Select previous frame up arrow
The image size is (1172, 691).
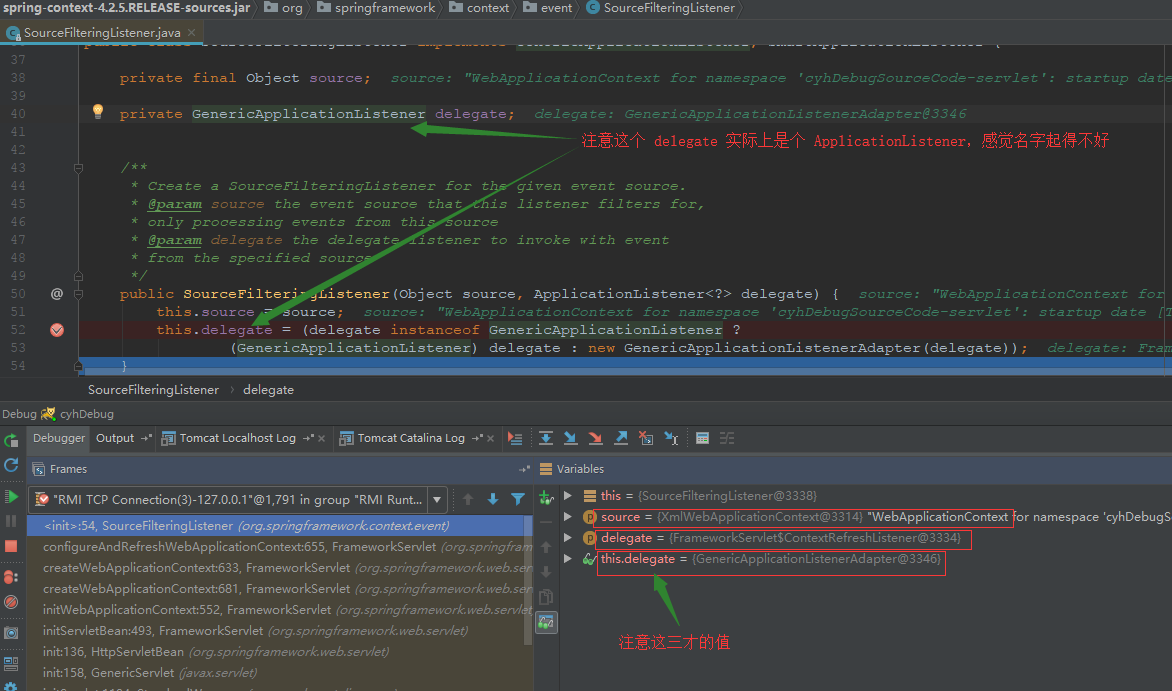tap(468, 499)
